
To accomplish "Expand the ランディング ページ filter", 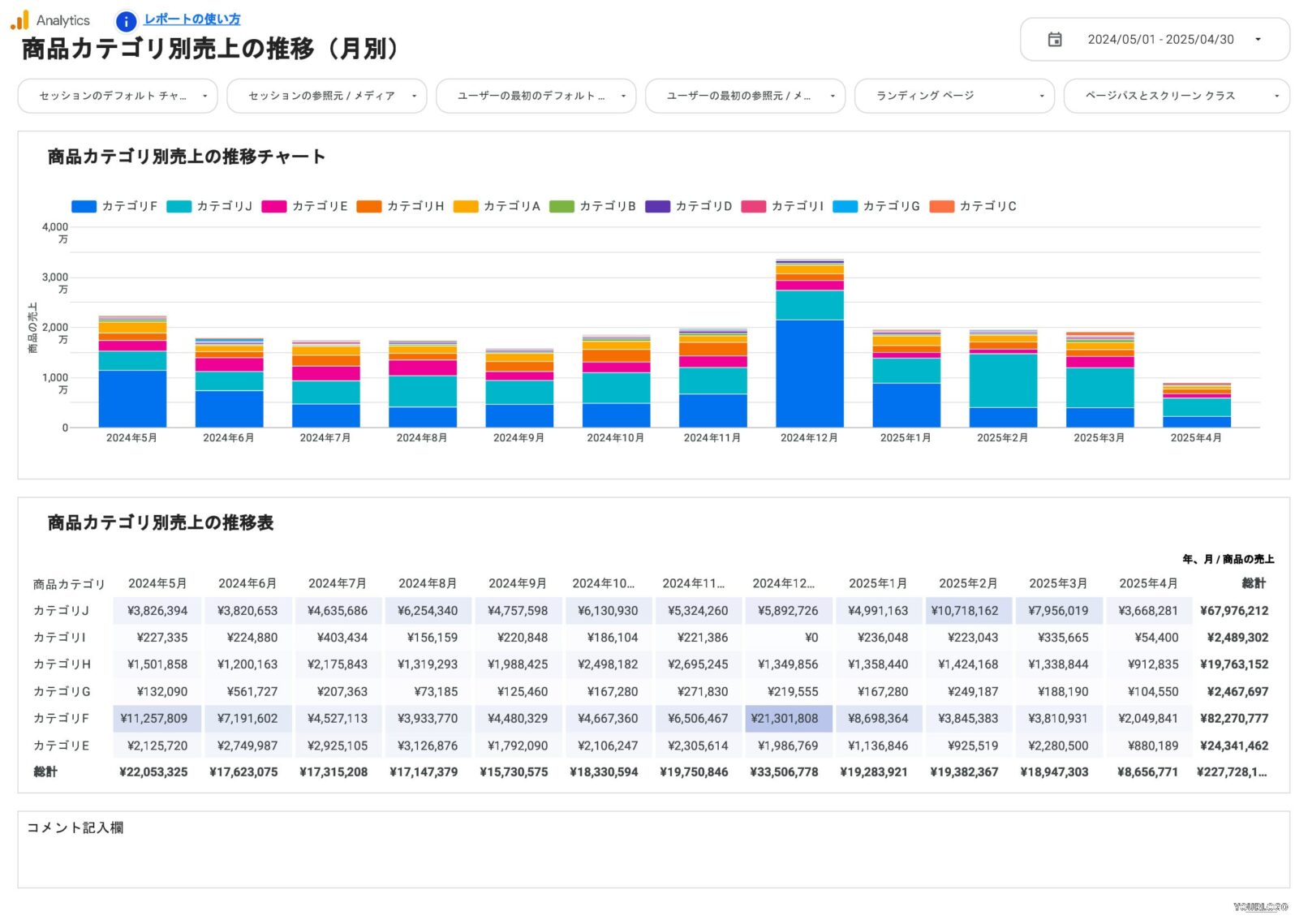I will 954,96.
